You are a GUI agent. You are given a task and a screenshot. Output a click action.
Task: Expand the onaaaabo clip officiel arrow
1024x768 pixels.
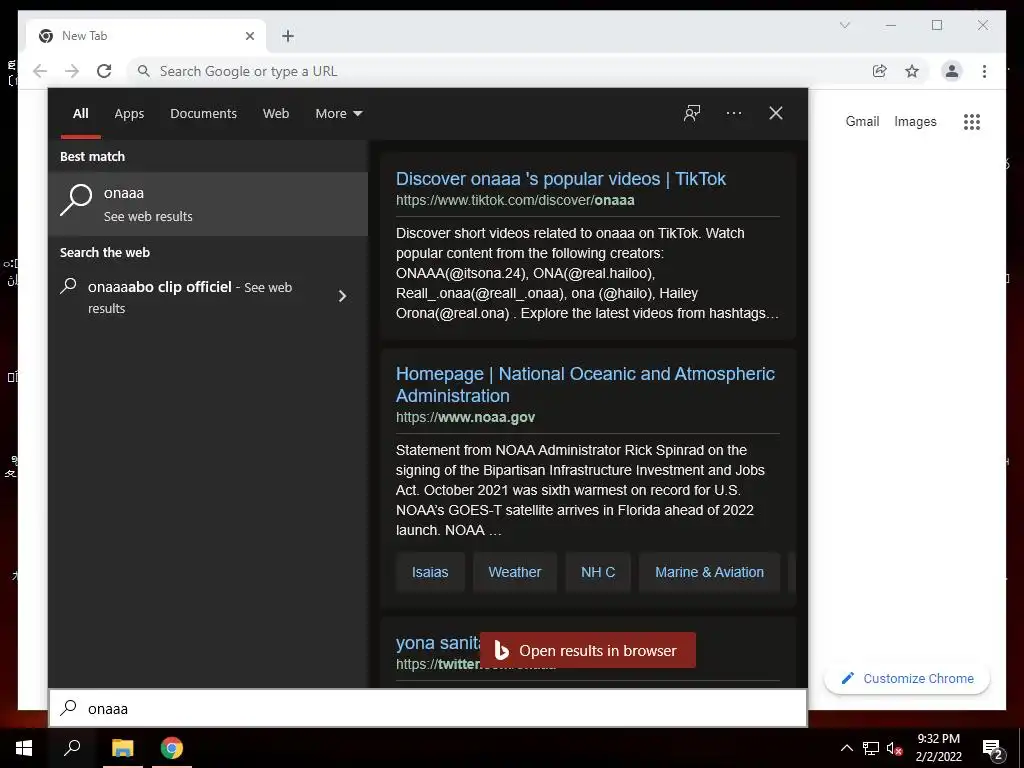pos(342,296)
